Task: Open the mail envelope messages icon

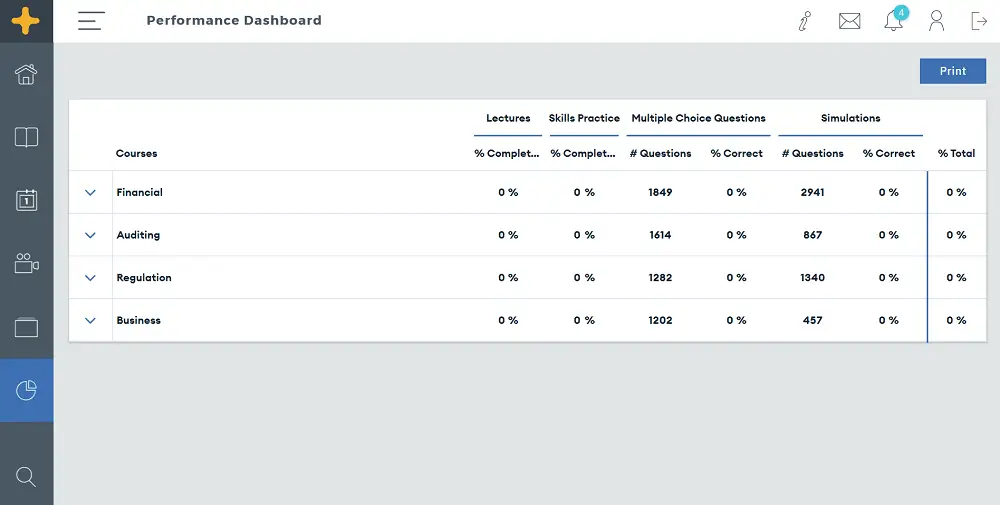Action: coord(849,21)
